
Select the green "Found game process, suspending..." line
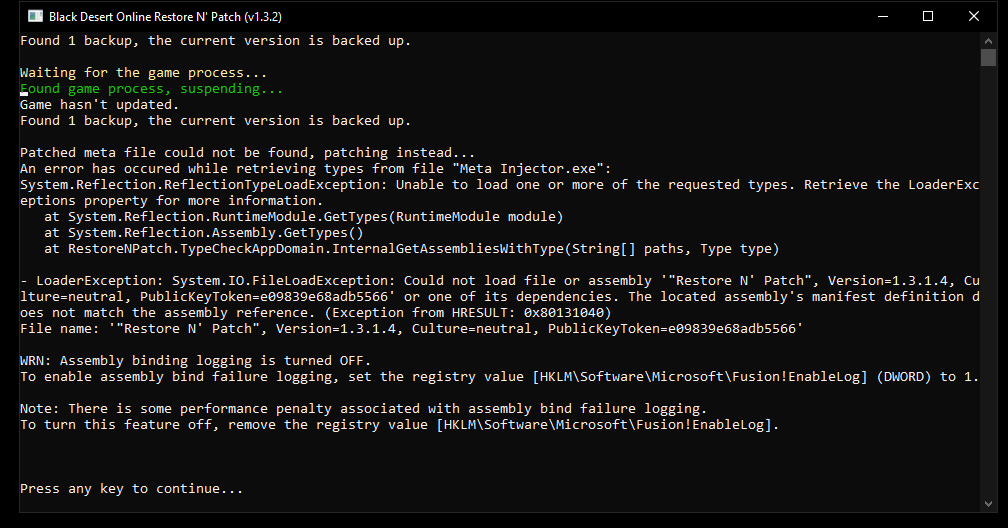(x=151, y=89)
